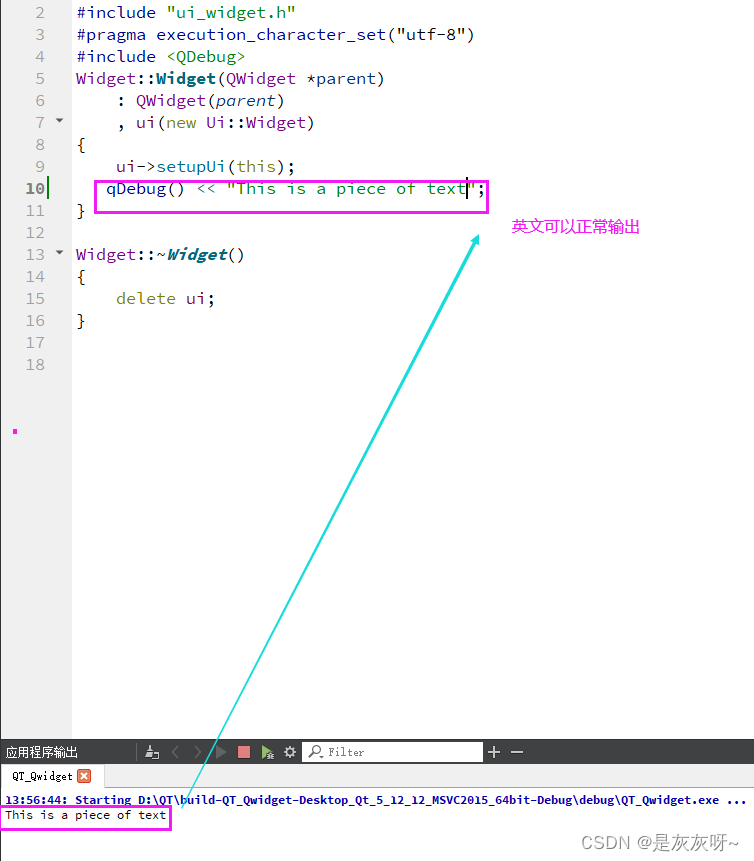This screenshot has width=754, height=861.
Task: Open the 应用程序输出 pane selector
Action: tap(42, 752)
